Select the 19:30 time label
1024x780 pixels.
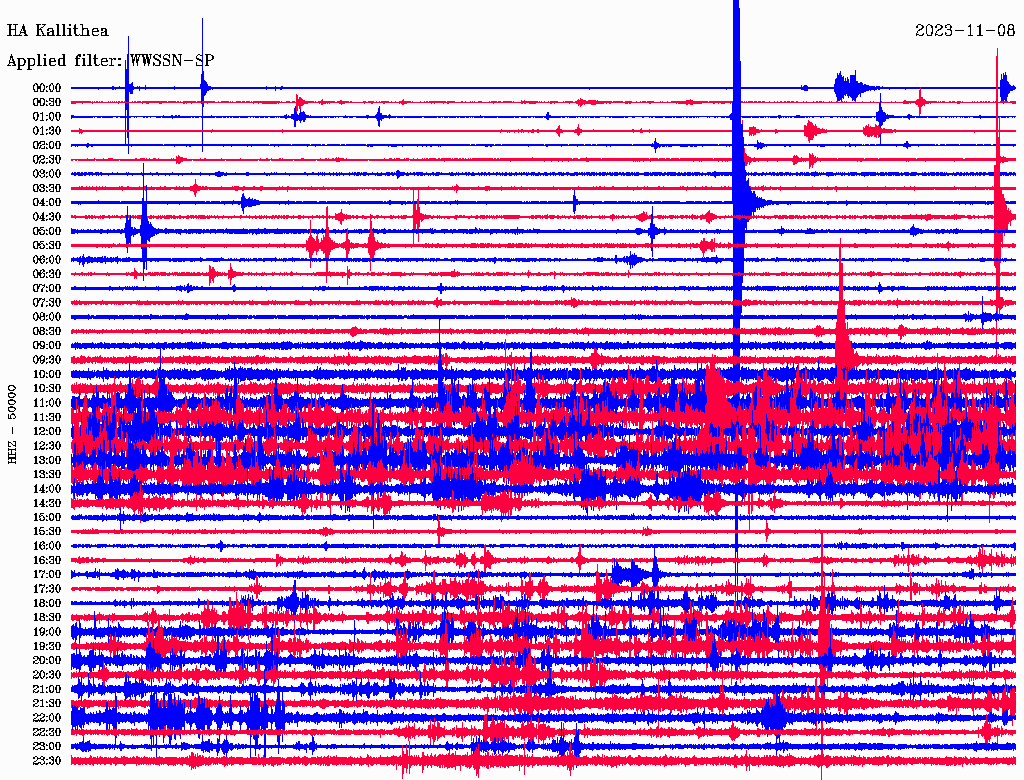47,646
